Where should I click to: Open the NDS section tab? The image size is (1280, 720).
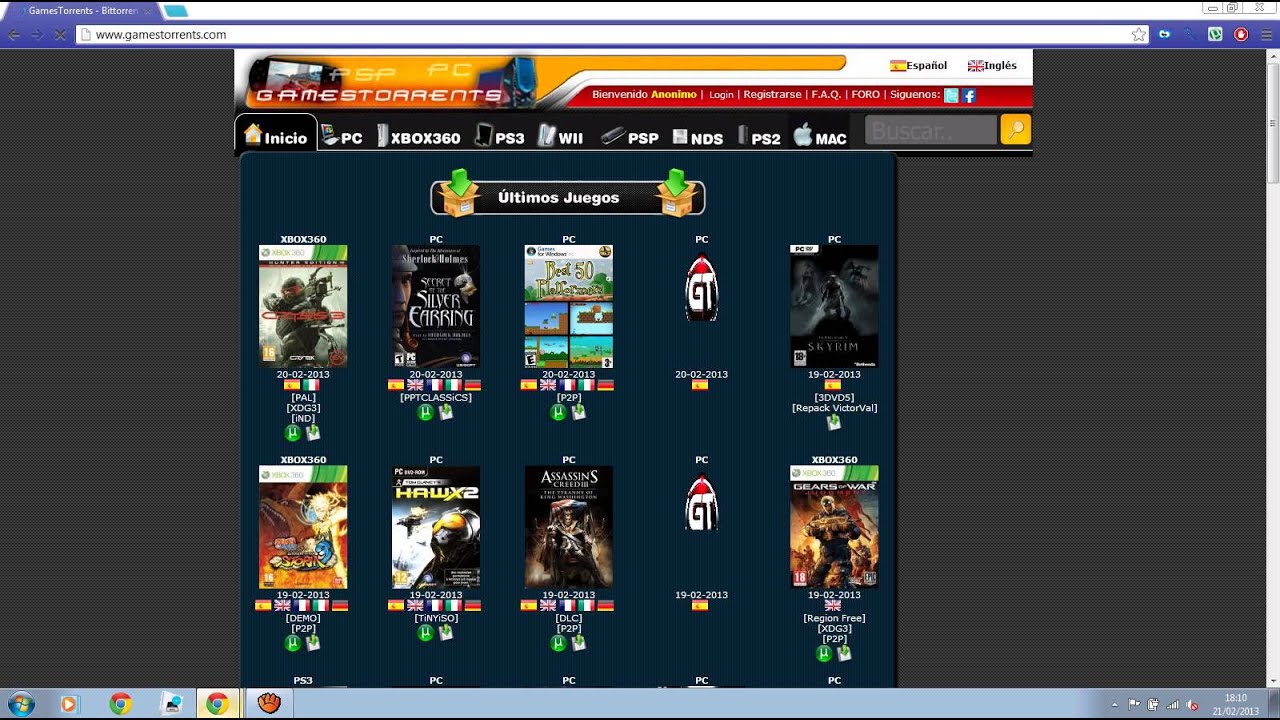coord(697,136)
